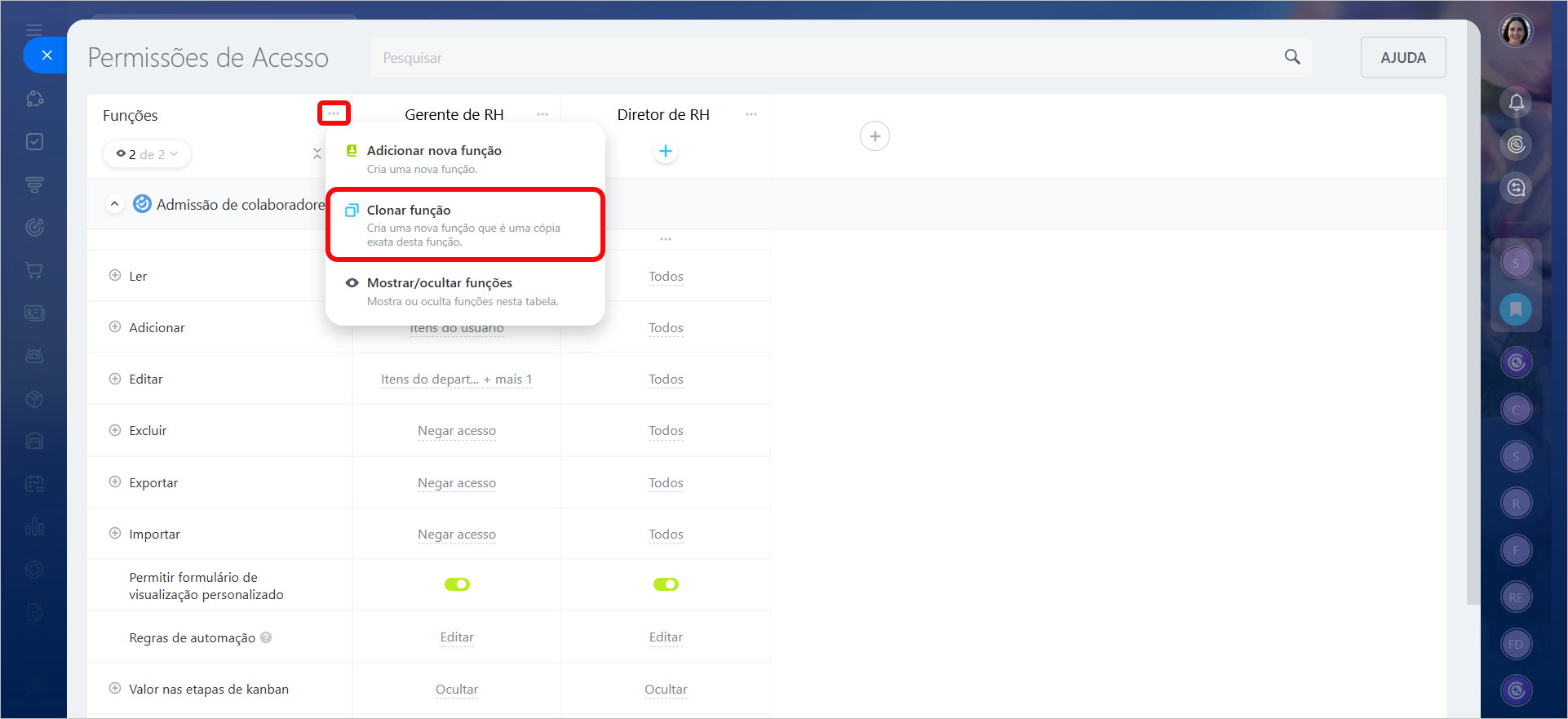The width and height of the screenshot is (1568, 719).
Task: Click the X next to roles filter
Action: pos(317,153)
